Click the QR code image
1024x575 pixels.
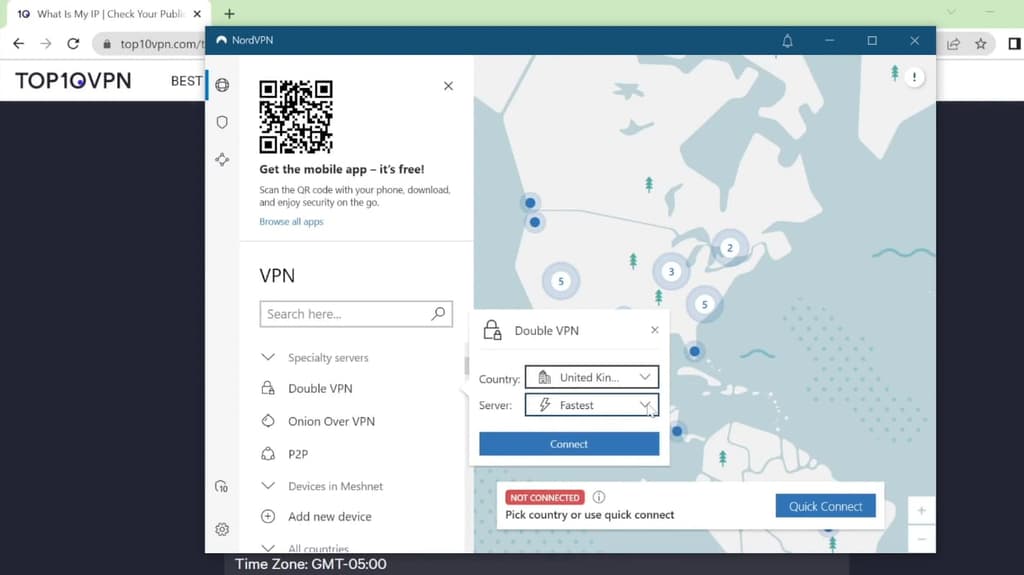click(296, 117)
